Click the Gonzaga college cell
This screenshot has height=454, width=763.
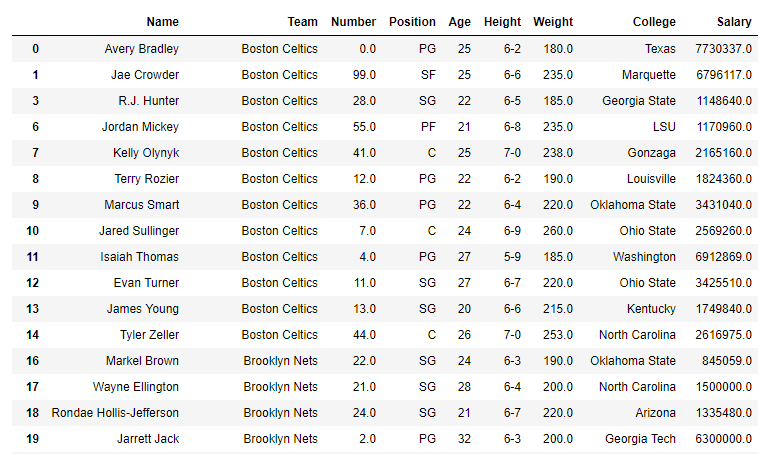tap(652, 153)
